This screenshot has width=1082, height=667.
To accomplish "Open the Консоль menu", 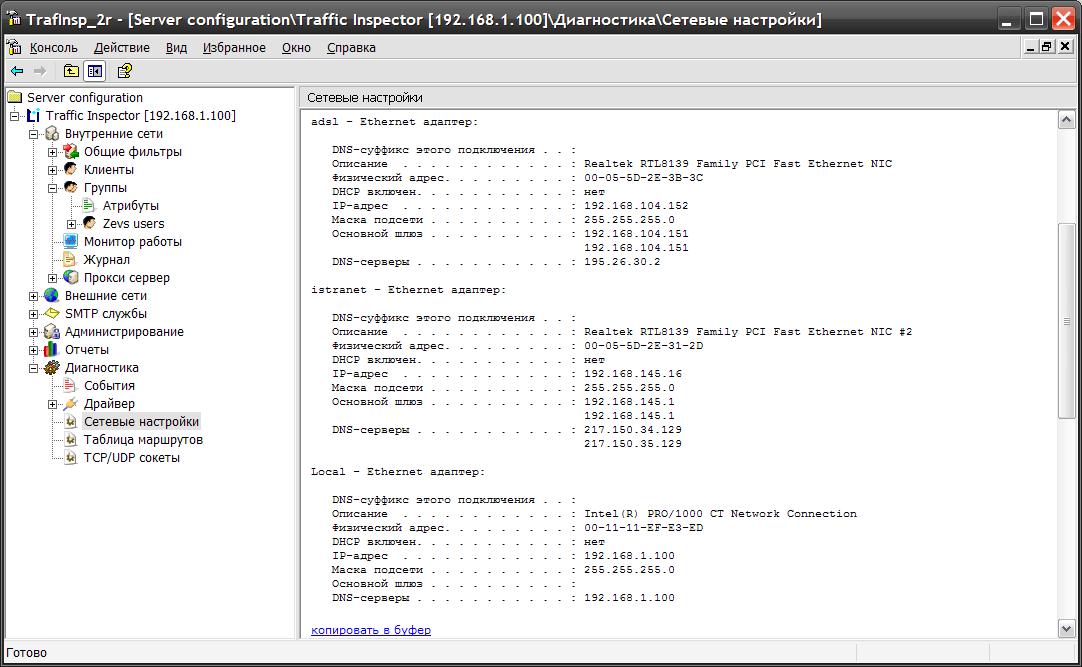I will coord(53,47).
